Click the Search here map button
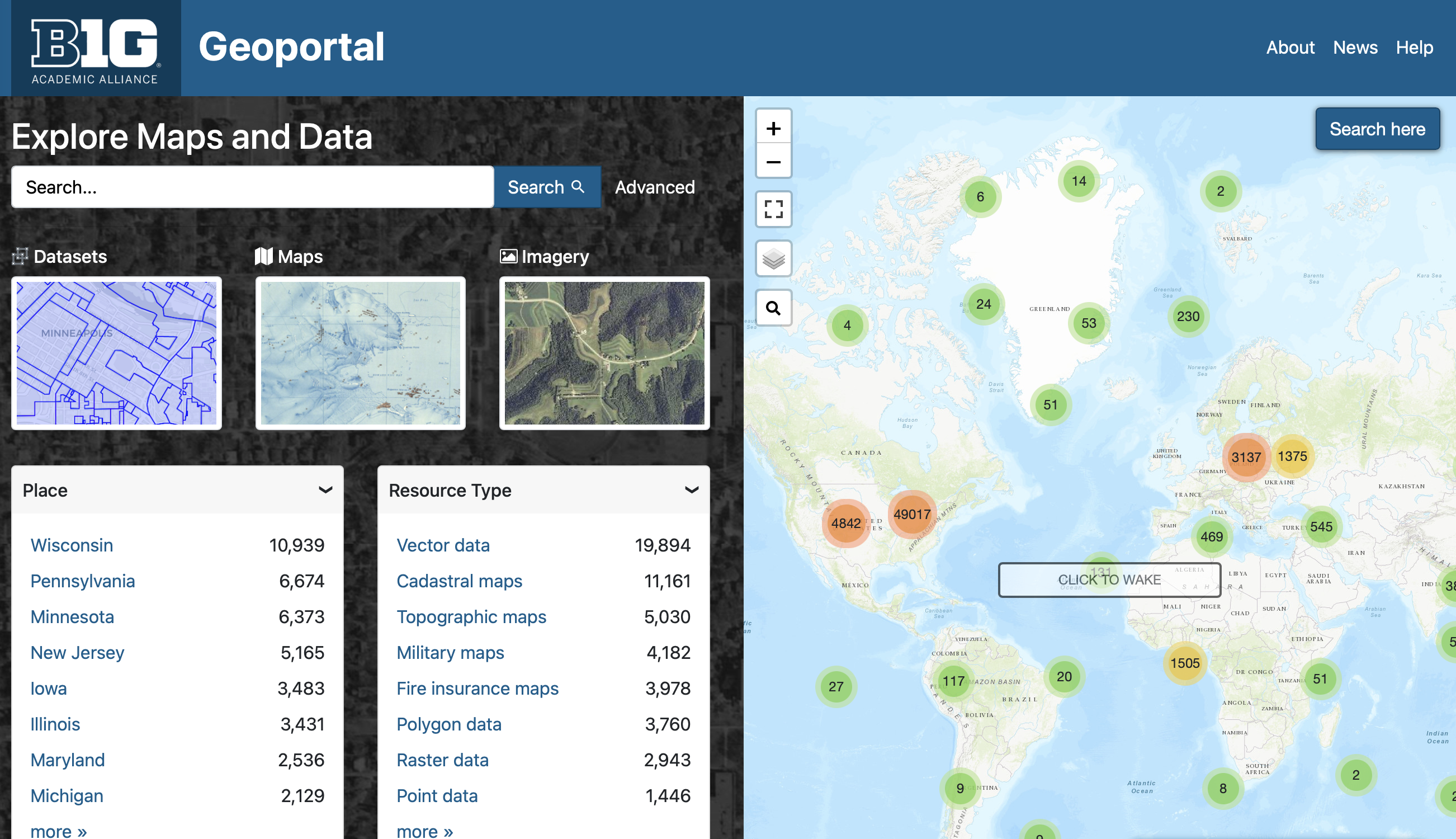The height and width of the screenshot is (839, 1456). click(x=1377, y=129)
